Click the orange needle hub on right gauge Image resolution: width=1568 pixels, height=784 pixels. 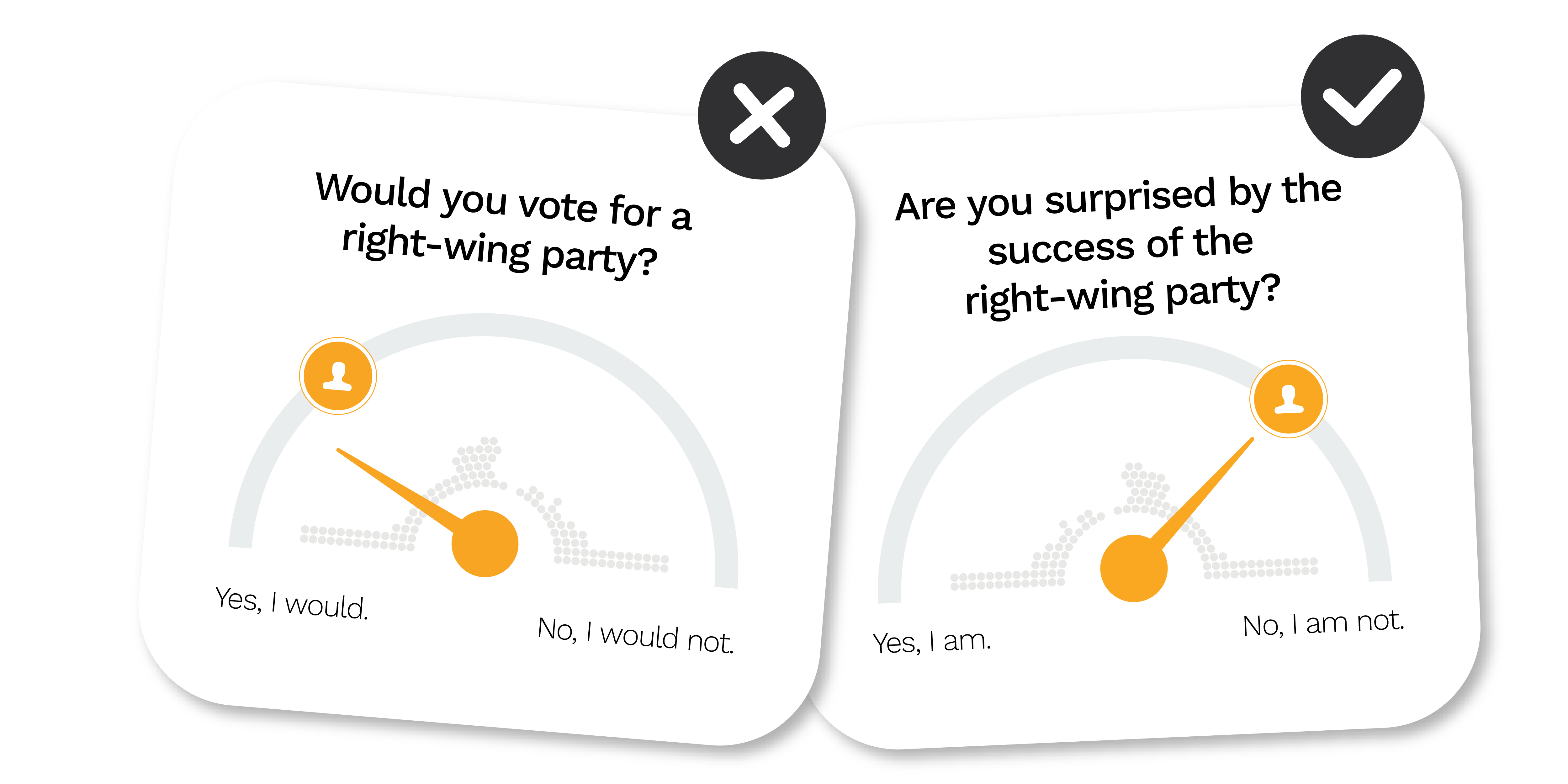point(1133,568)
